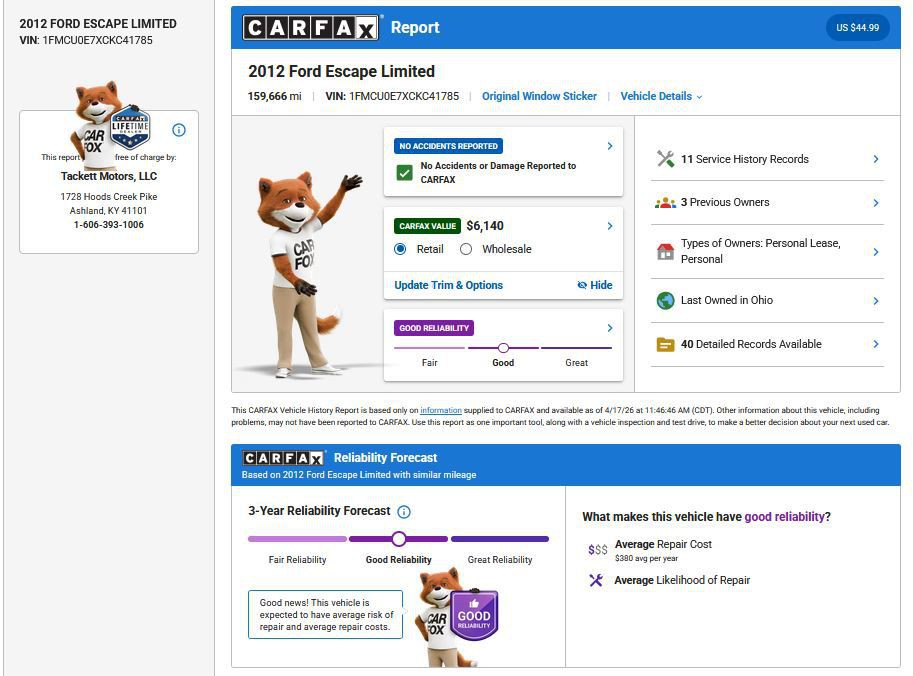Screen dimensions: 913x676
Task: Click the 2012 FORD ESCAPE LIMITED sidebar title
Action: click(x=98, y=24)
